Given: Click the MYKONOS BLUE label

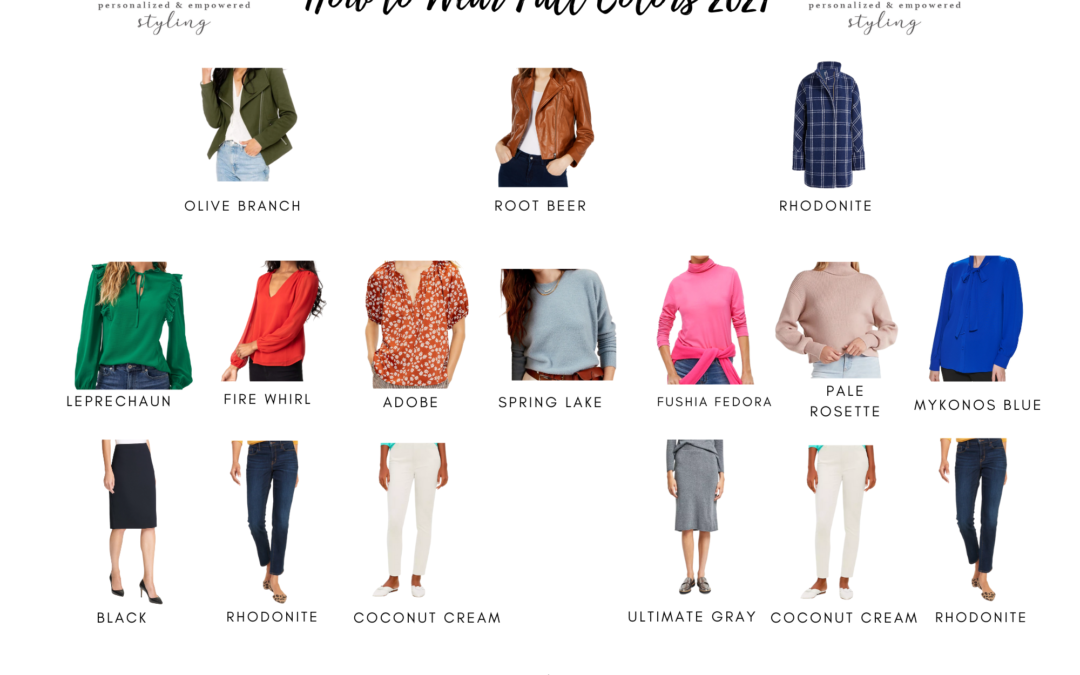Looking at the screenshot, I should point(977,405).
